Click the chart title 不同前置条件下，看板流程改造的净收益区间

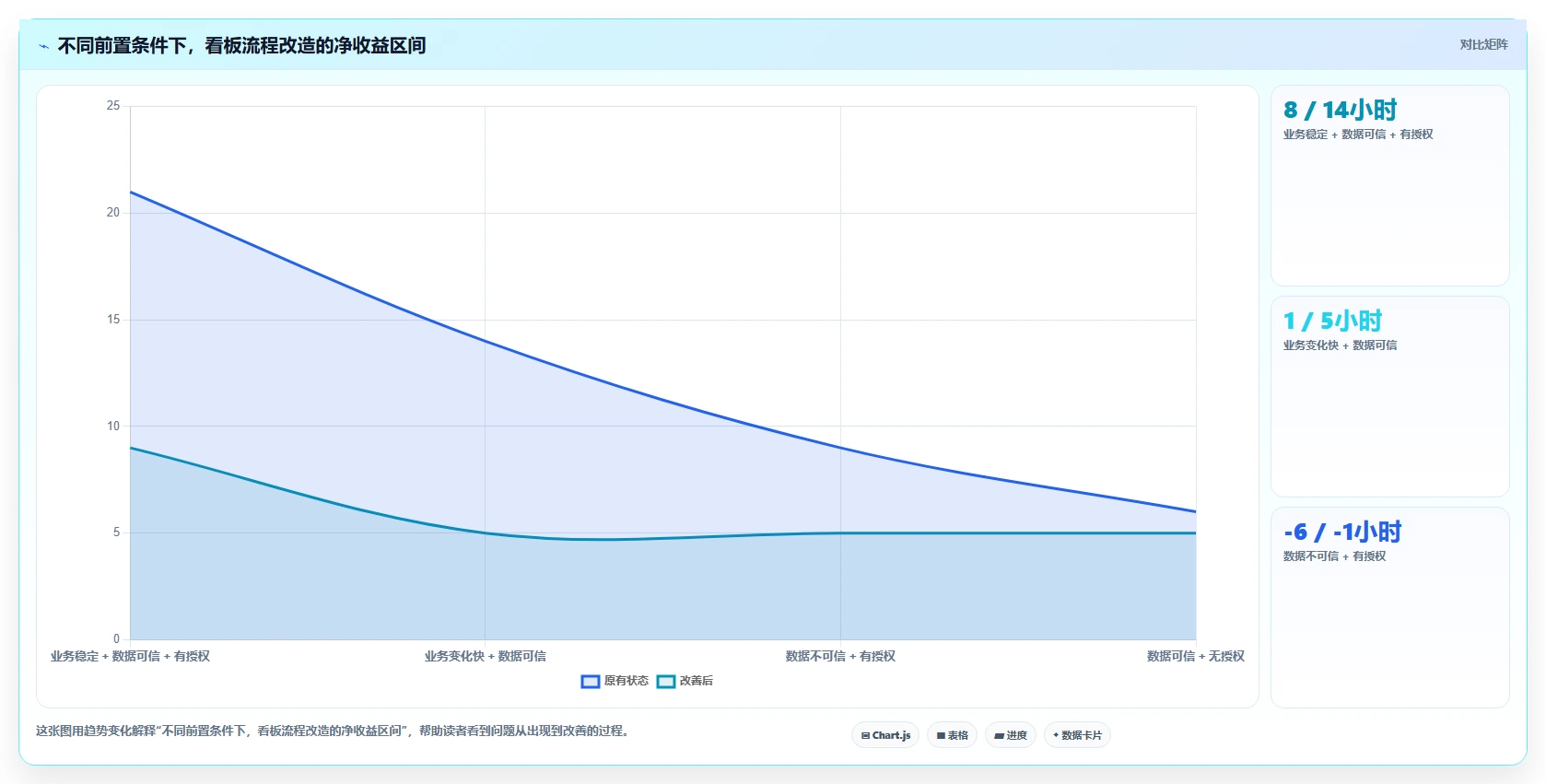(x=241, y=45)
